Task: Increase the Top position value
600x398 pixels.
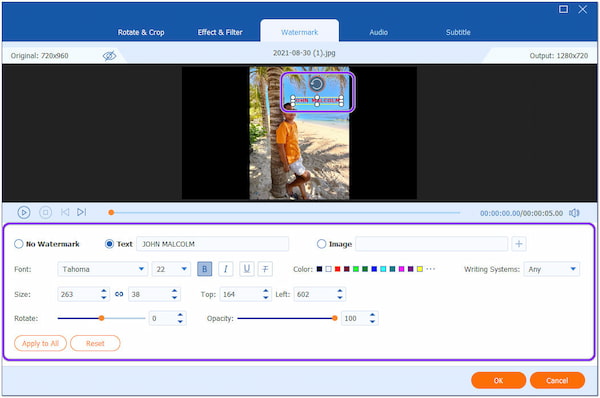Action: click(266, 291)
